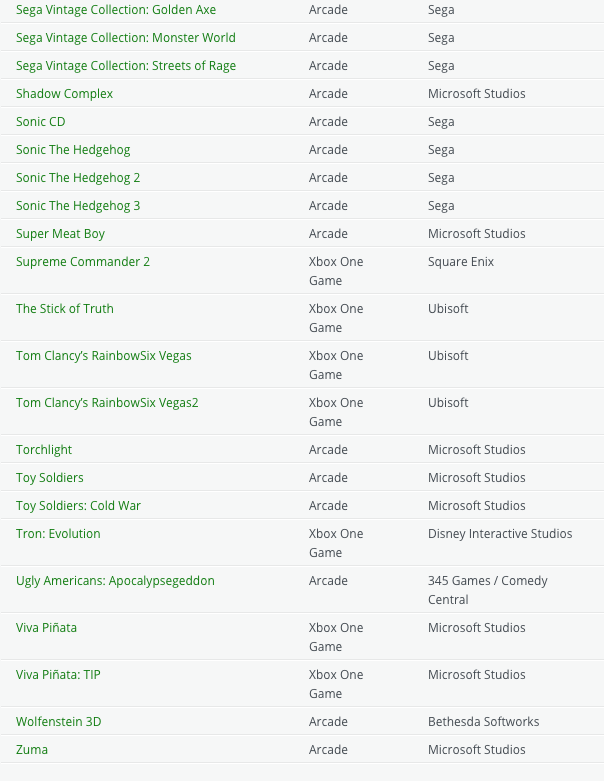Viewport: 604px width, 781px height.
Task: Open the Sonic The Hedgehog 3 link
Action: point(78,206)
